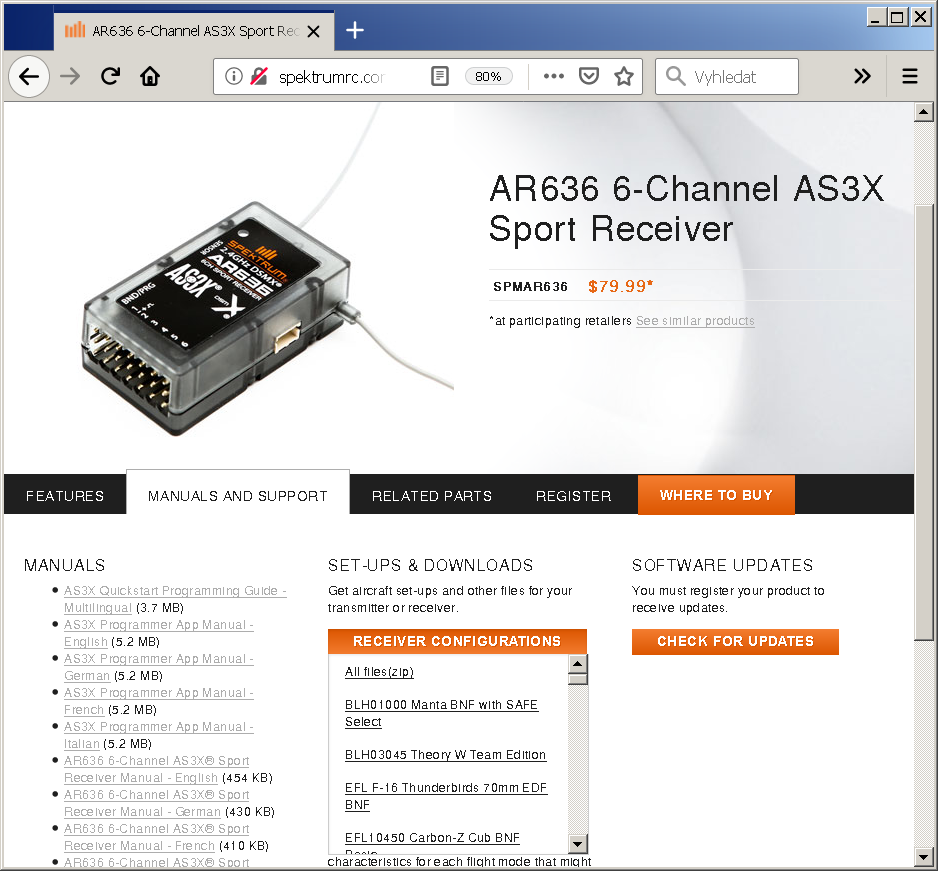Image resolution: width=938 pixels, height=871 pixels.
Task: Click the Where To Buy button
Action: tap(716, 495)
